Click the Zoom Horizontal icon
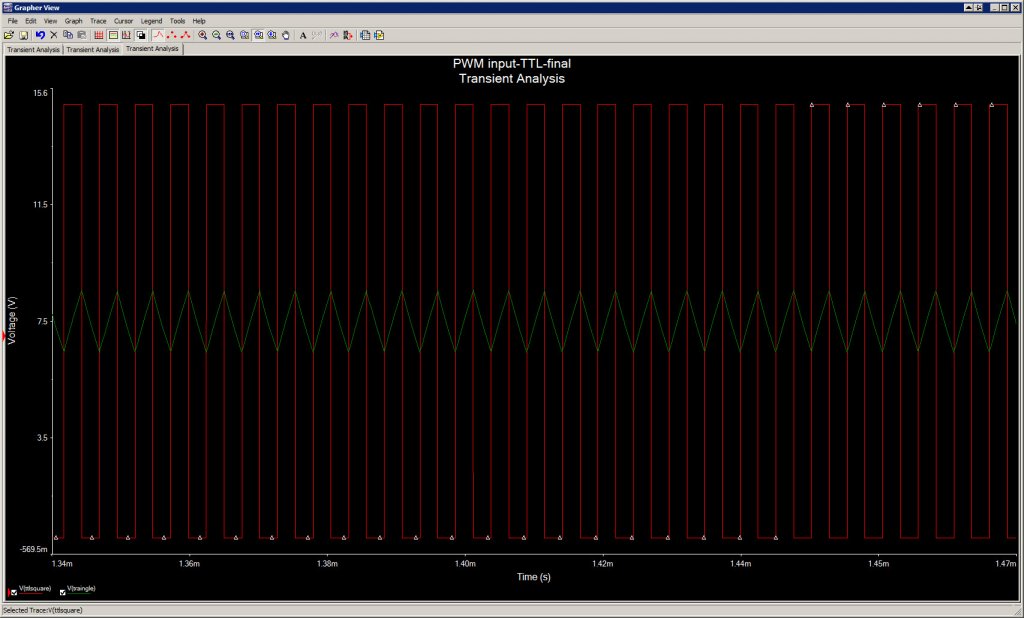The width and height of the screenshot is (1024, 618). click(258, 35)
